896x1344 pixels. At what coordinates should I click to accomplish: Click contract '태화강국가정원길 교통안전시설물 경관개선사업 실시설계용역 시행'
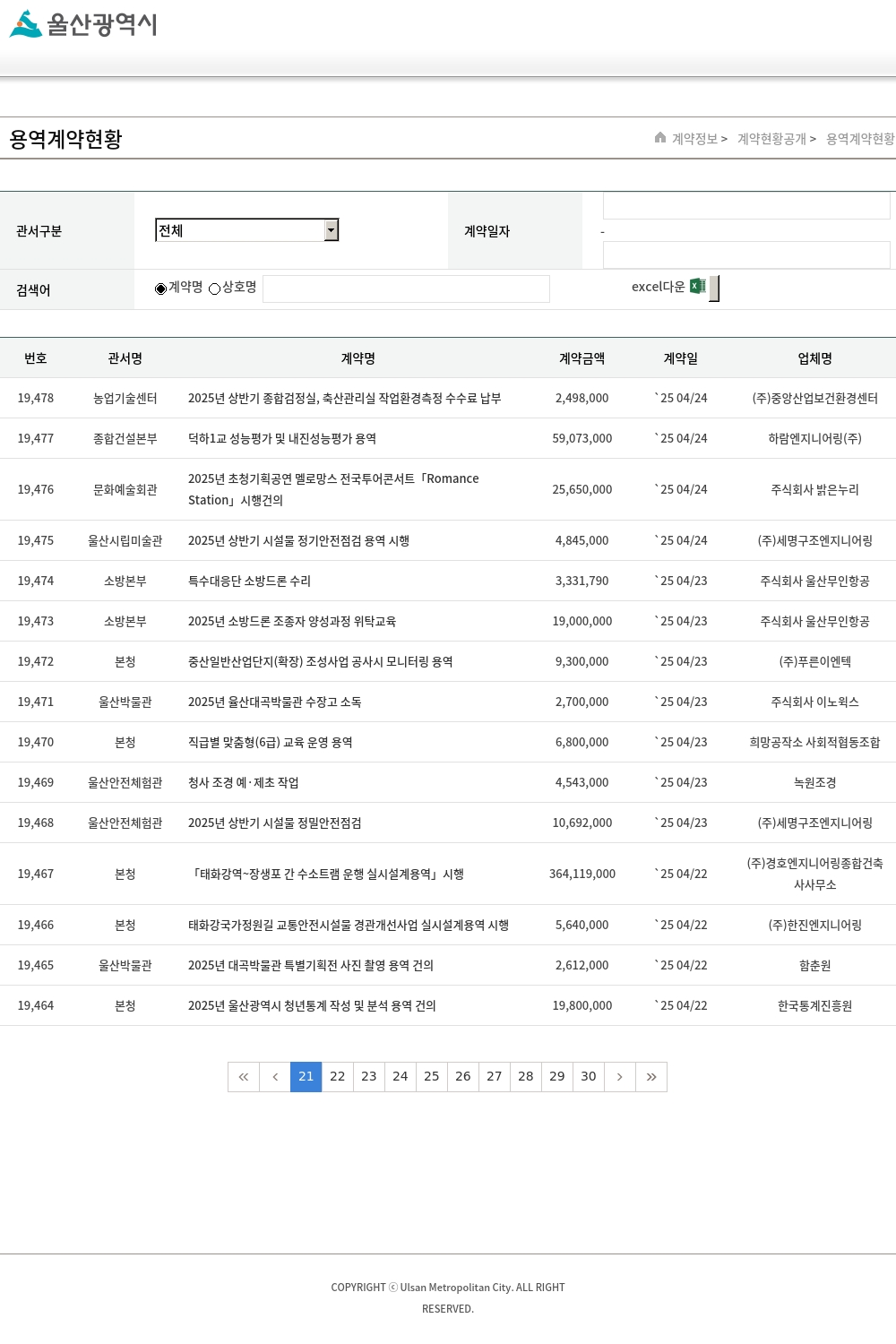349,926
